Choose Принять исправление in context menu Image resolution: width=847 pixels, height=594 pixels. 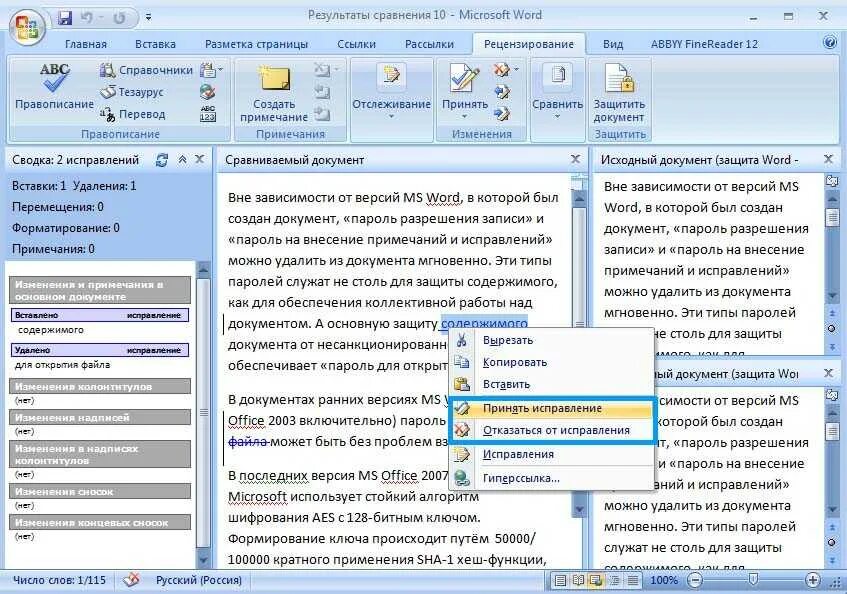coord(544,409)
